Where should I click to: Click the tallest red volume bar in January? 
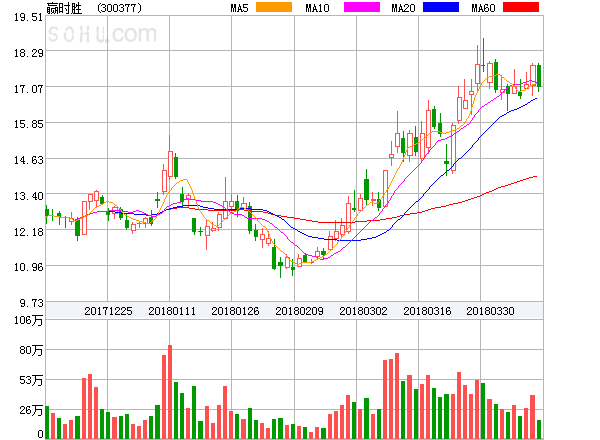pyautogui.click(x=170, y=392)
